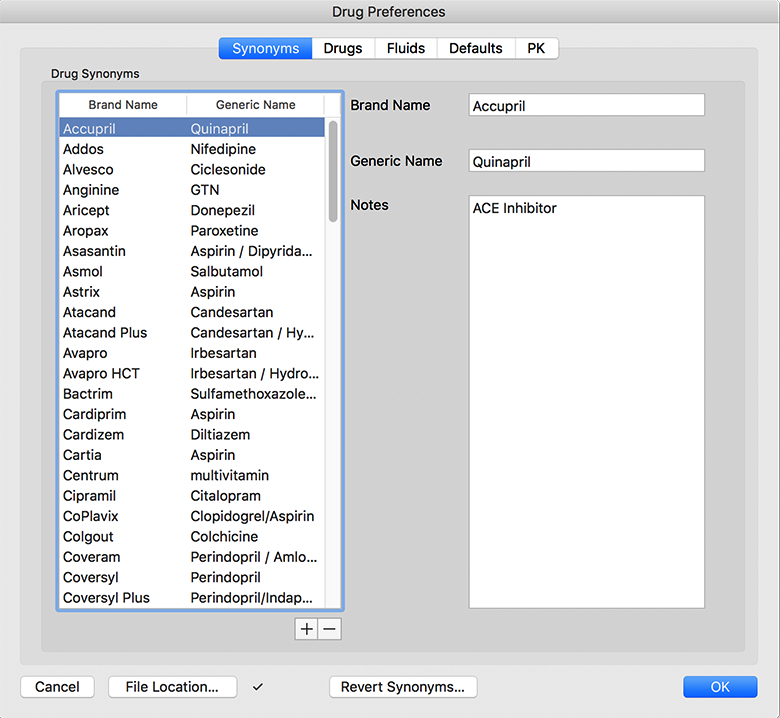The height and width of the screenshot is (718, 780).
Task: Add a new synonym with plus button
Action: pyautogui.click(x=306, y=629)
